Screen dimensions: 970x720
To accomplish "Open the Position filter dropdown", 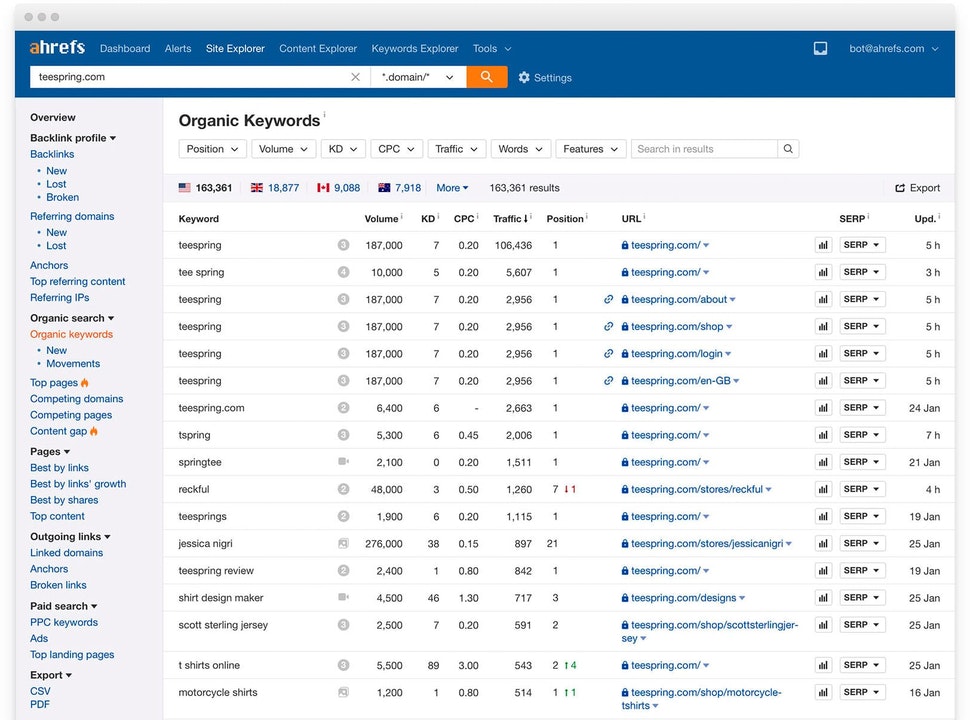I will (x=212, y=148).
